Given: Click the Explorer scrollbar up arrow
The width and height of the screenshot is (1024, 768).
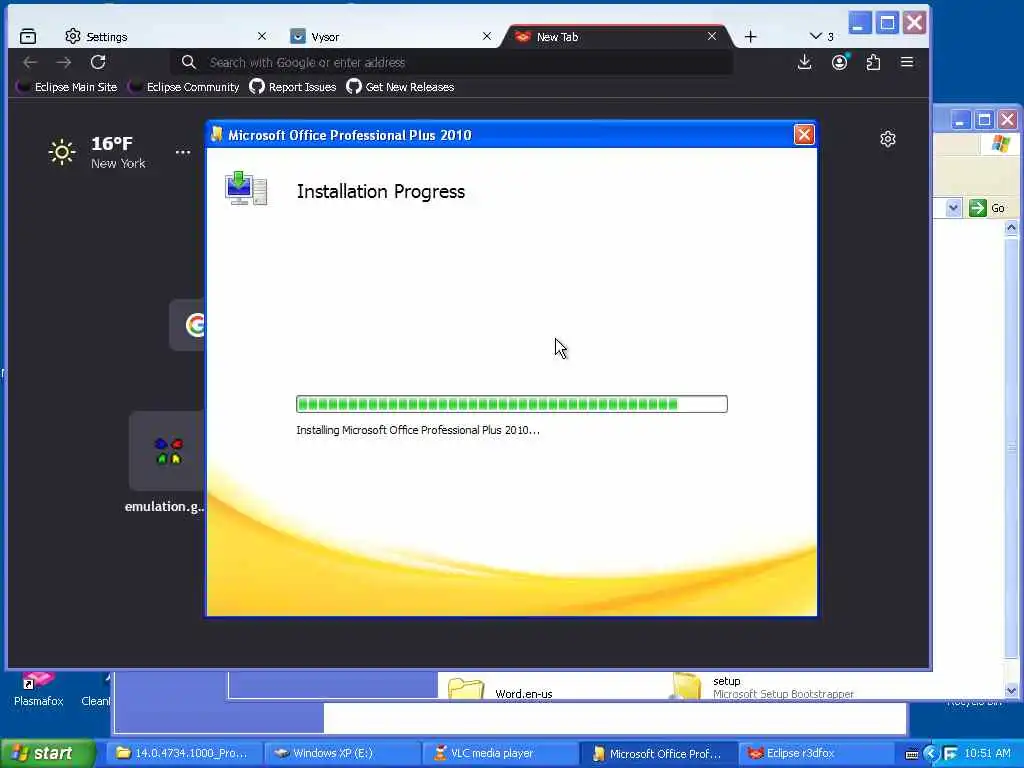Looking at the screenshot, I should point(1012,228).
